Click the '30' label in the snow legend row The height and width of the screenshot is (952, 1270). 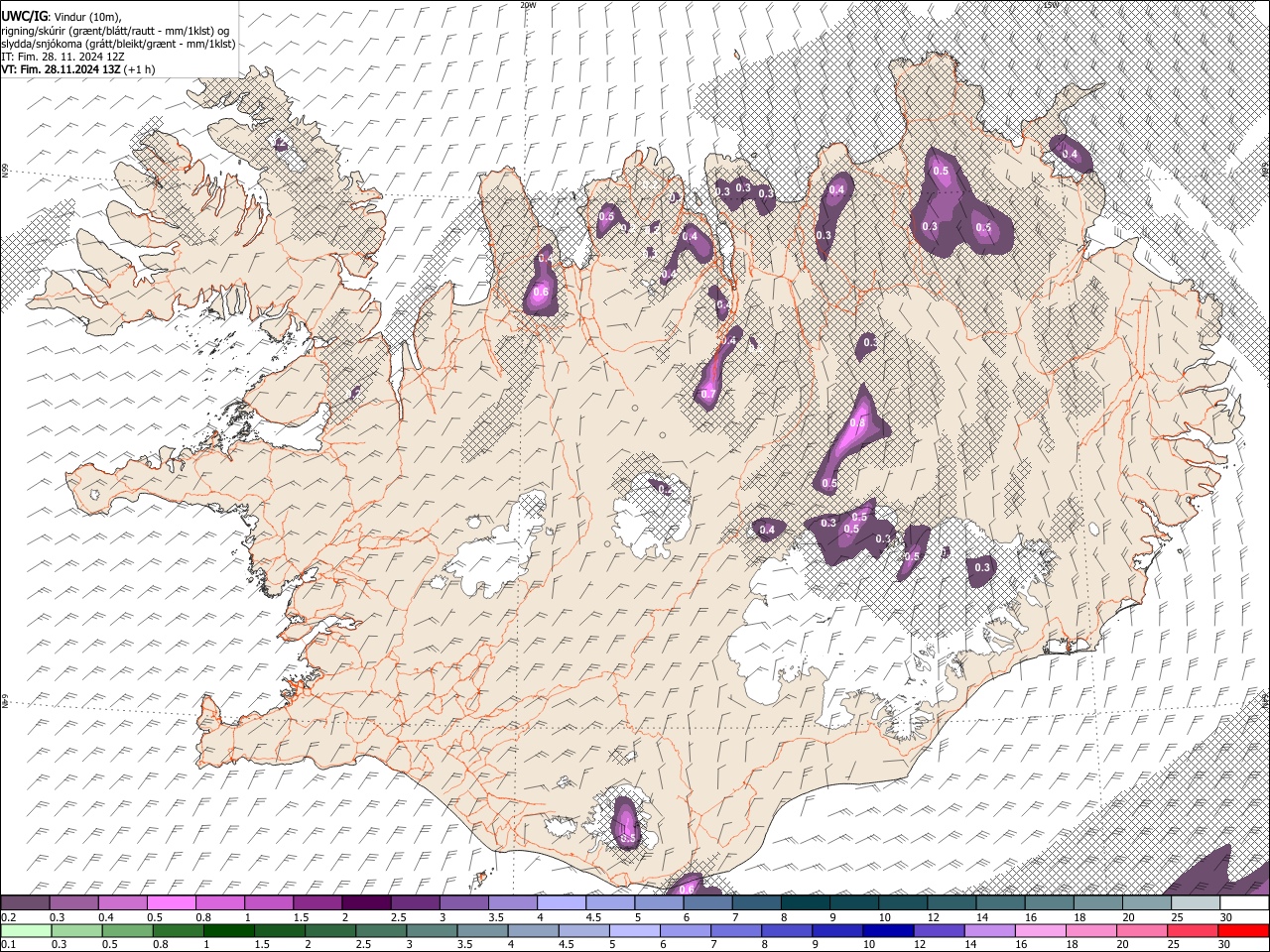[1226, 917]
